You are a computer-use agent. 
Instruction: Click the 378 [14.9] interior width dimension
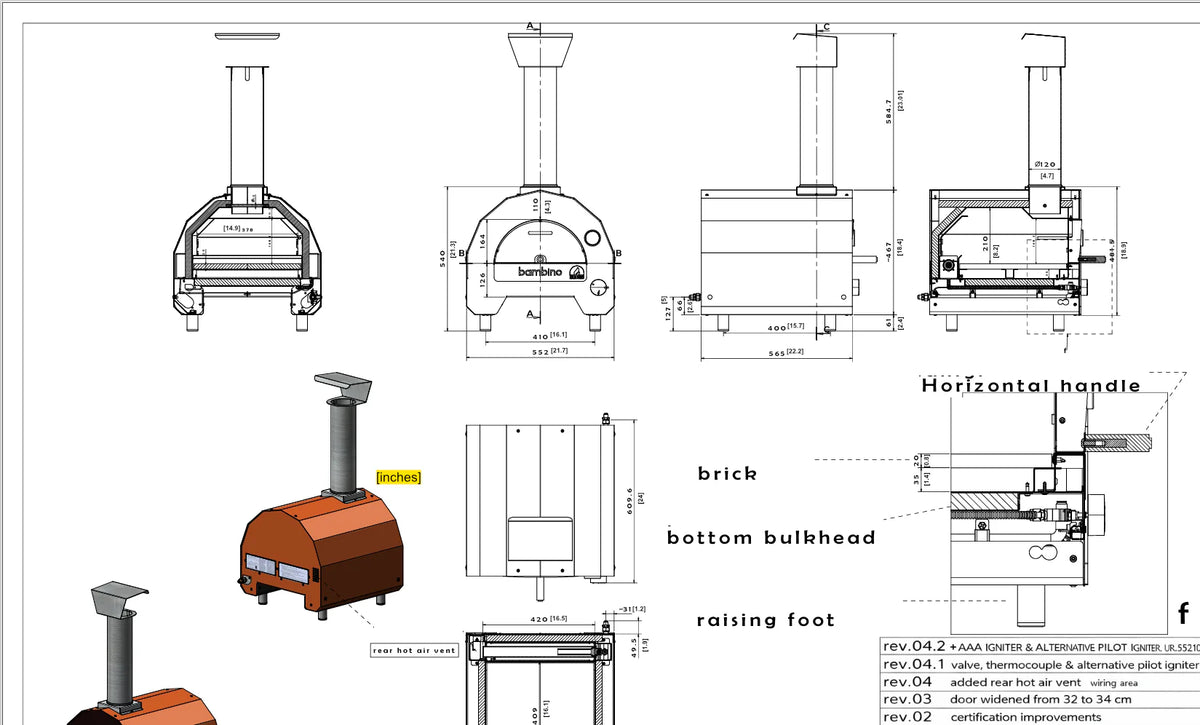(238, 229)
